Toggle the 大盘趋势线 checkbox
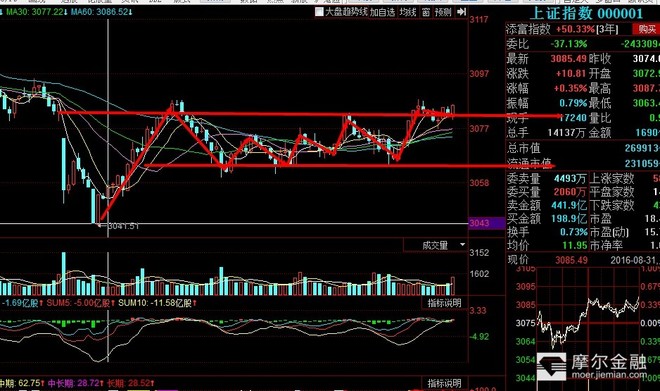This screenshot has height=391, width=660. point(319,12)
